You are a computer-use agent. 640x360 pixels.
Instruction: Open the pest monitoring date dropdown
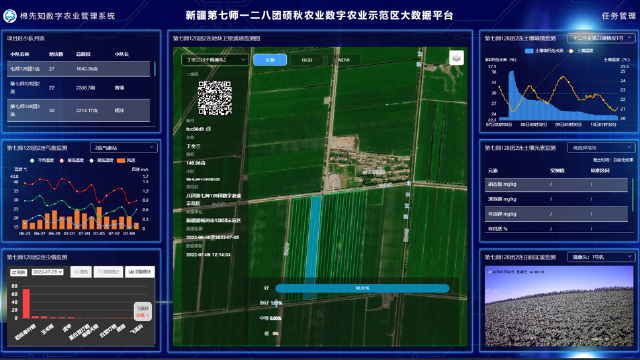[x=47, y=272]
